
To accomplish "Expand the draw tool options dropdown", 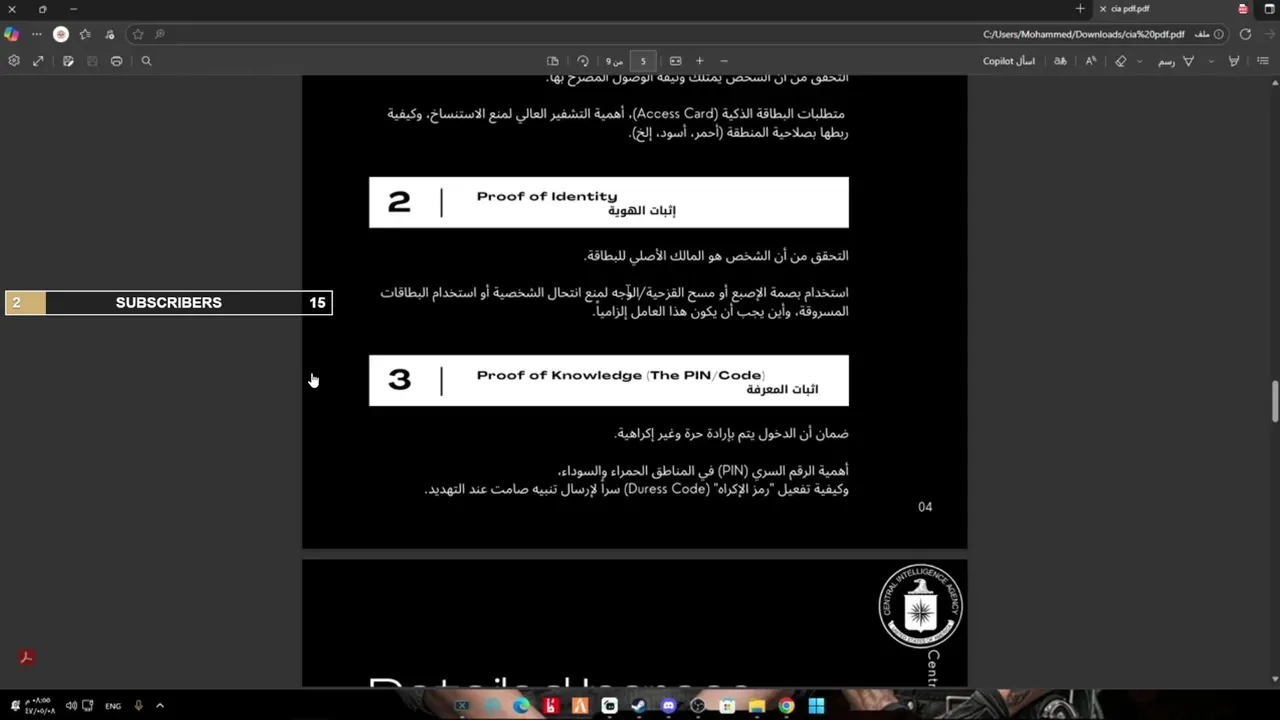I will [1140, 61].
